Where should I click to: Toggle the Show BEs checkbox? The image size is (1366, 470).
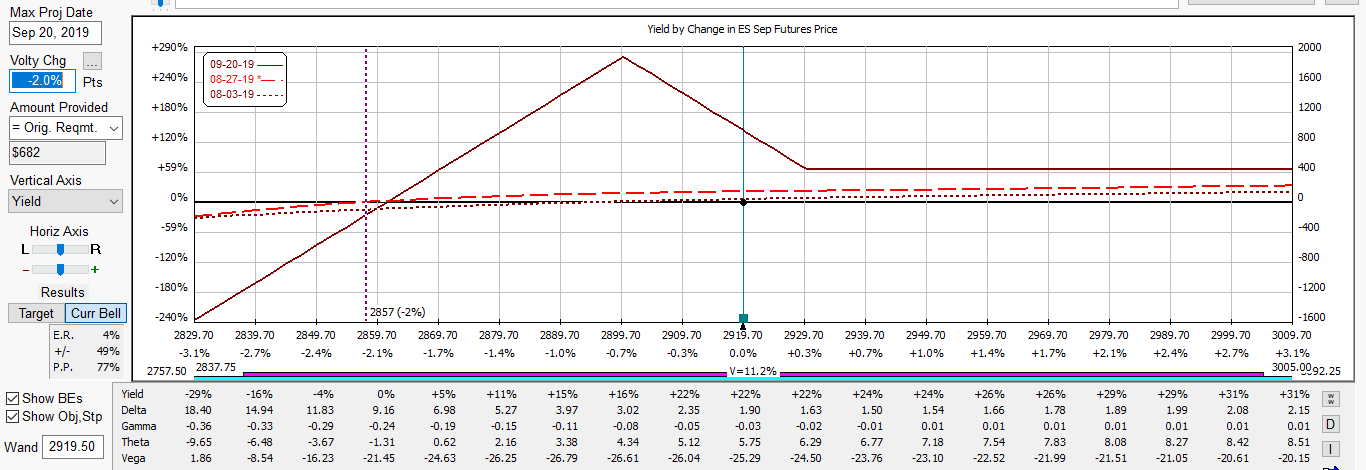tap(13, 399)
